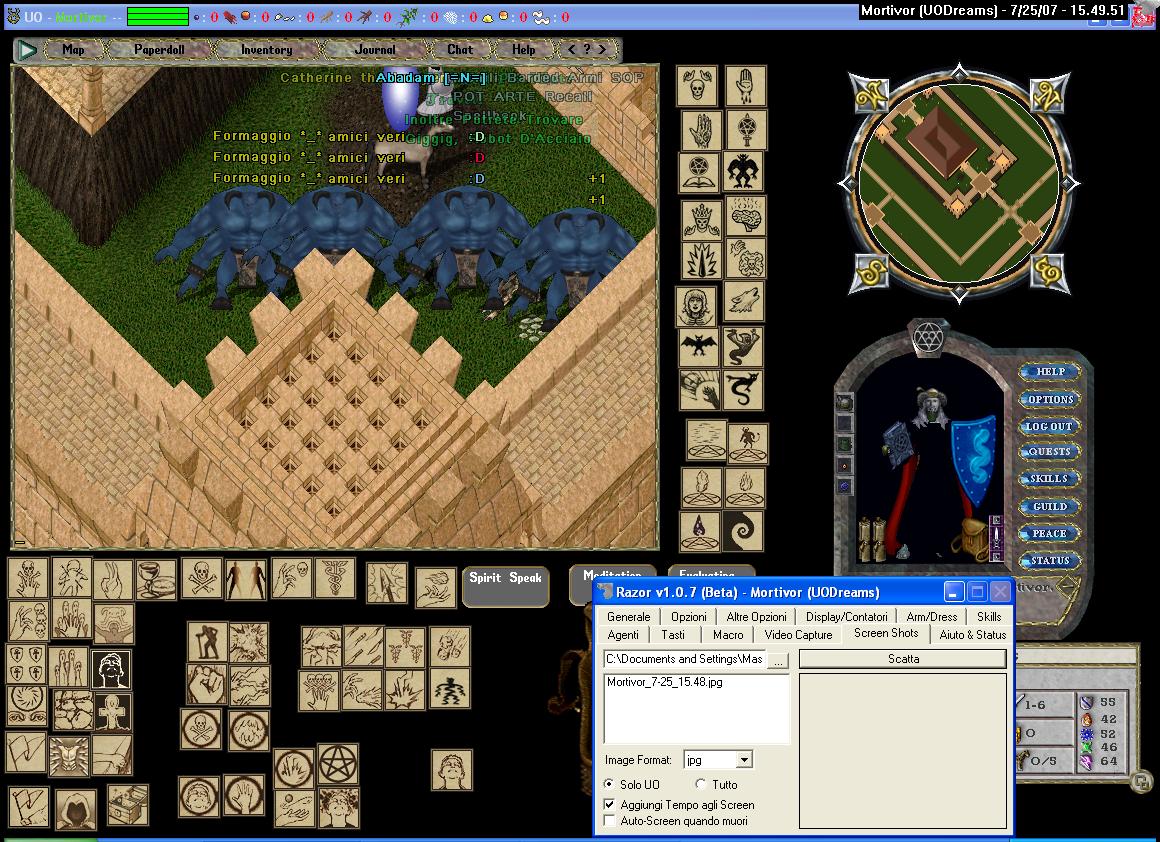1160x842 pixels.
Task: Open the treasure chest icon
Action: coord(127,805)
